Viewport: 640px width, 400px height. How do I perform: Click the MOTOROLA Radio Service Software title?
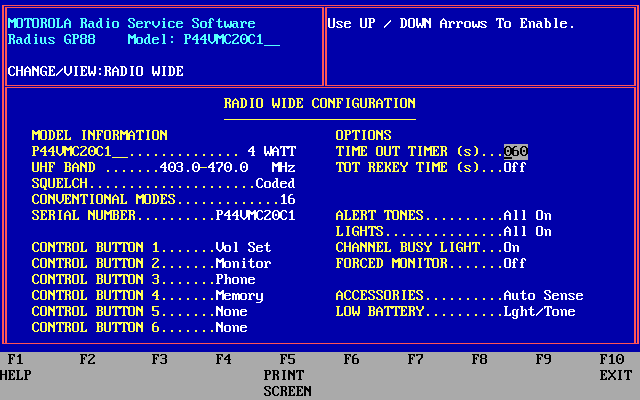coord(131,23)
